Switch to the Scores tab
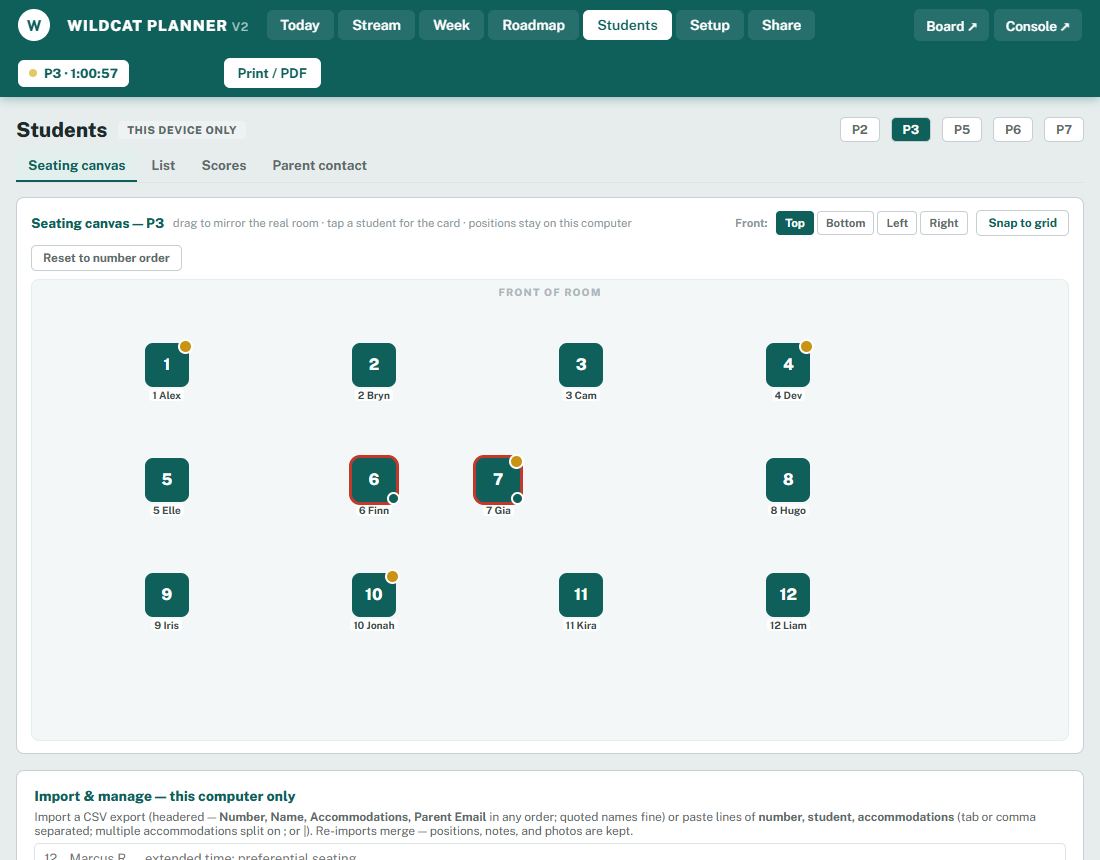1100x860 pixels. click(x=224, y=166)
